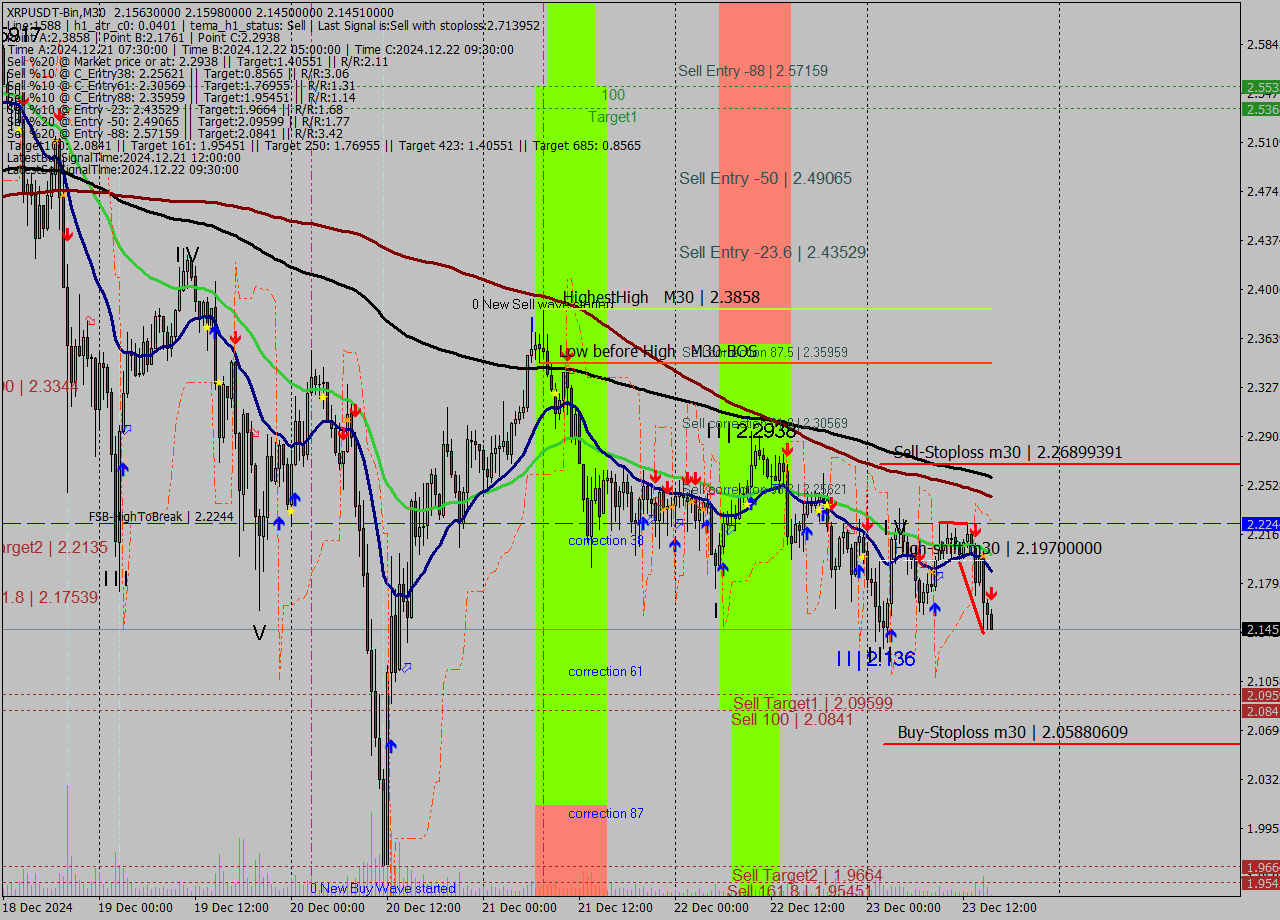Click the '19 Dec 12:00' time label

click(x=230, y=908)
